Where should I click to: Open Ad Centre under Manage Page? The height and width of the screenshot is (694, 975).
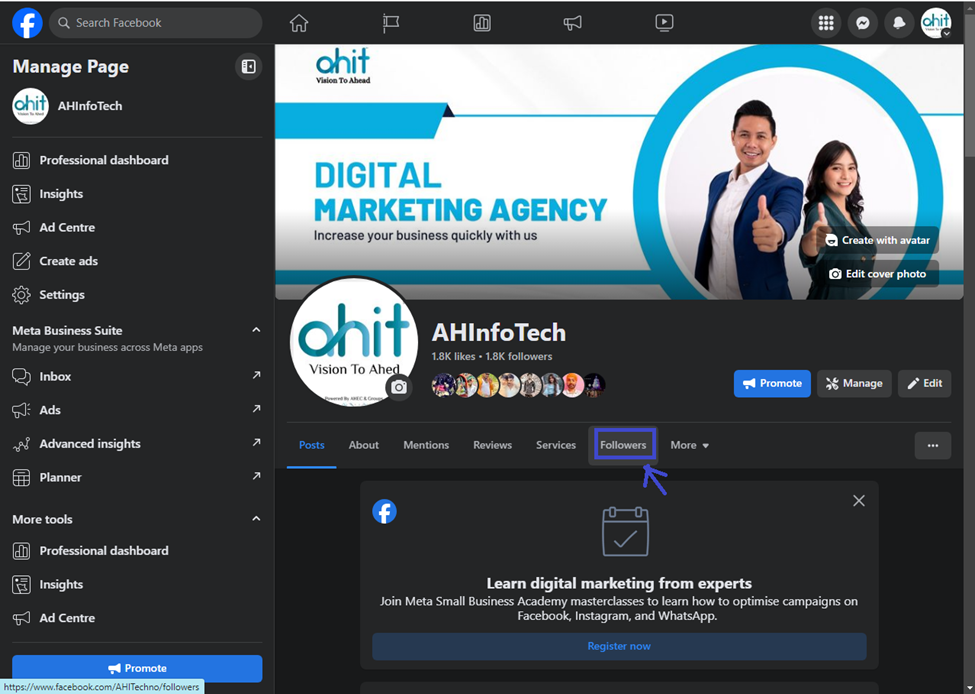pyautogui.click(x=137, y=227)
